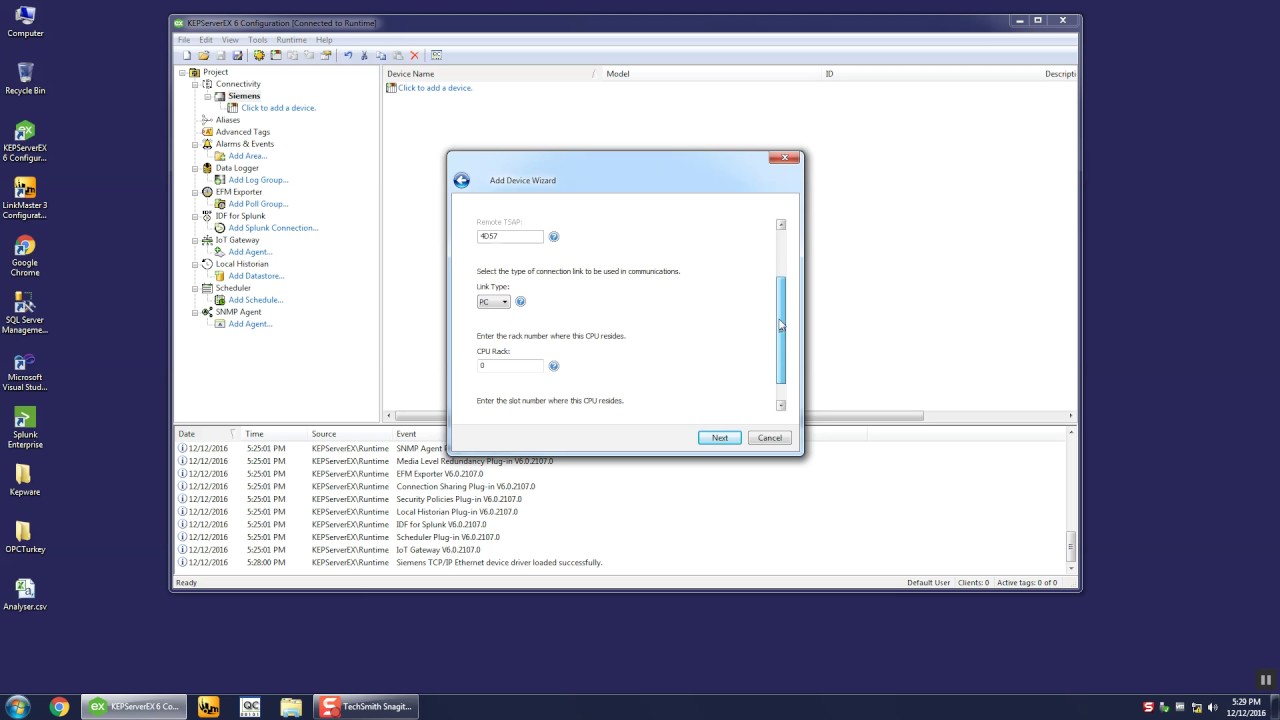Click the New Device toolbar icon
The width and height of the screenshot is (1280, 720).
(x=276, y=55)
